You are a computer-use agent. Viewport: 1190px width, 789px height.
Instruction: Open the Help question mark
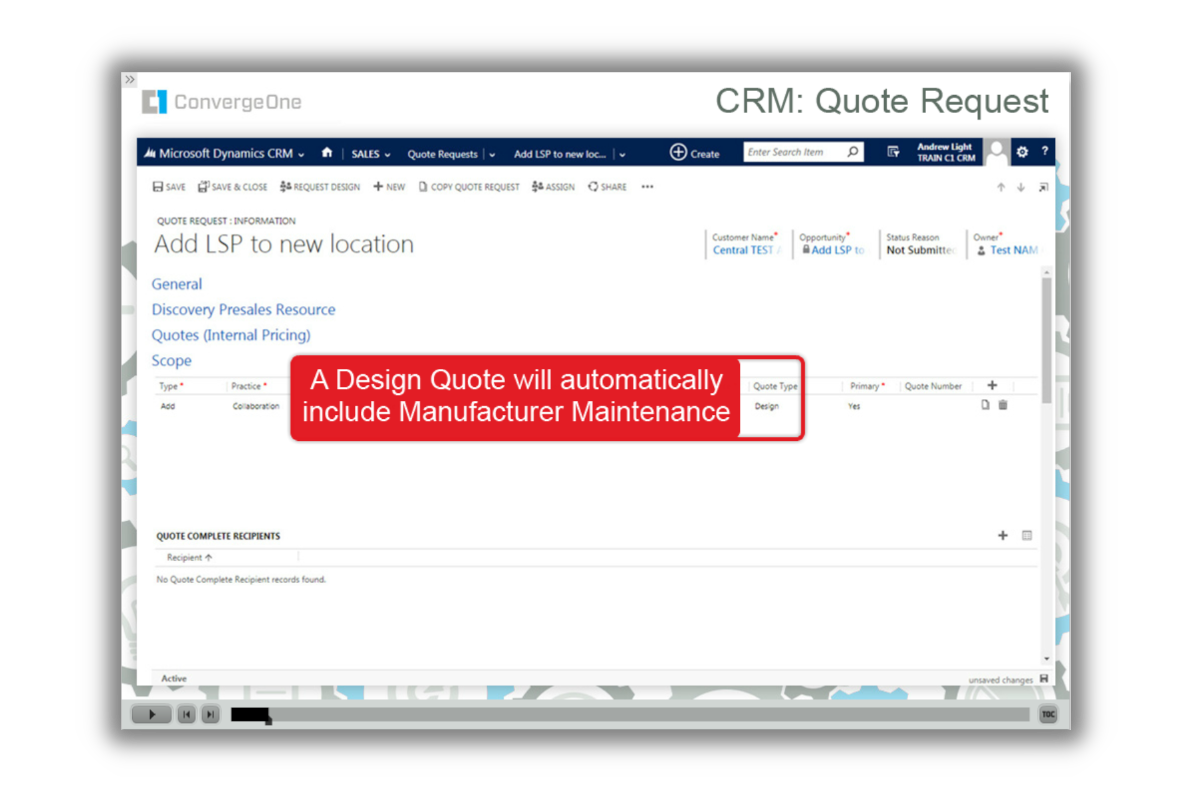(x=1044, y=151)
